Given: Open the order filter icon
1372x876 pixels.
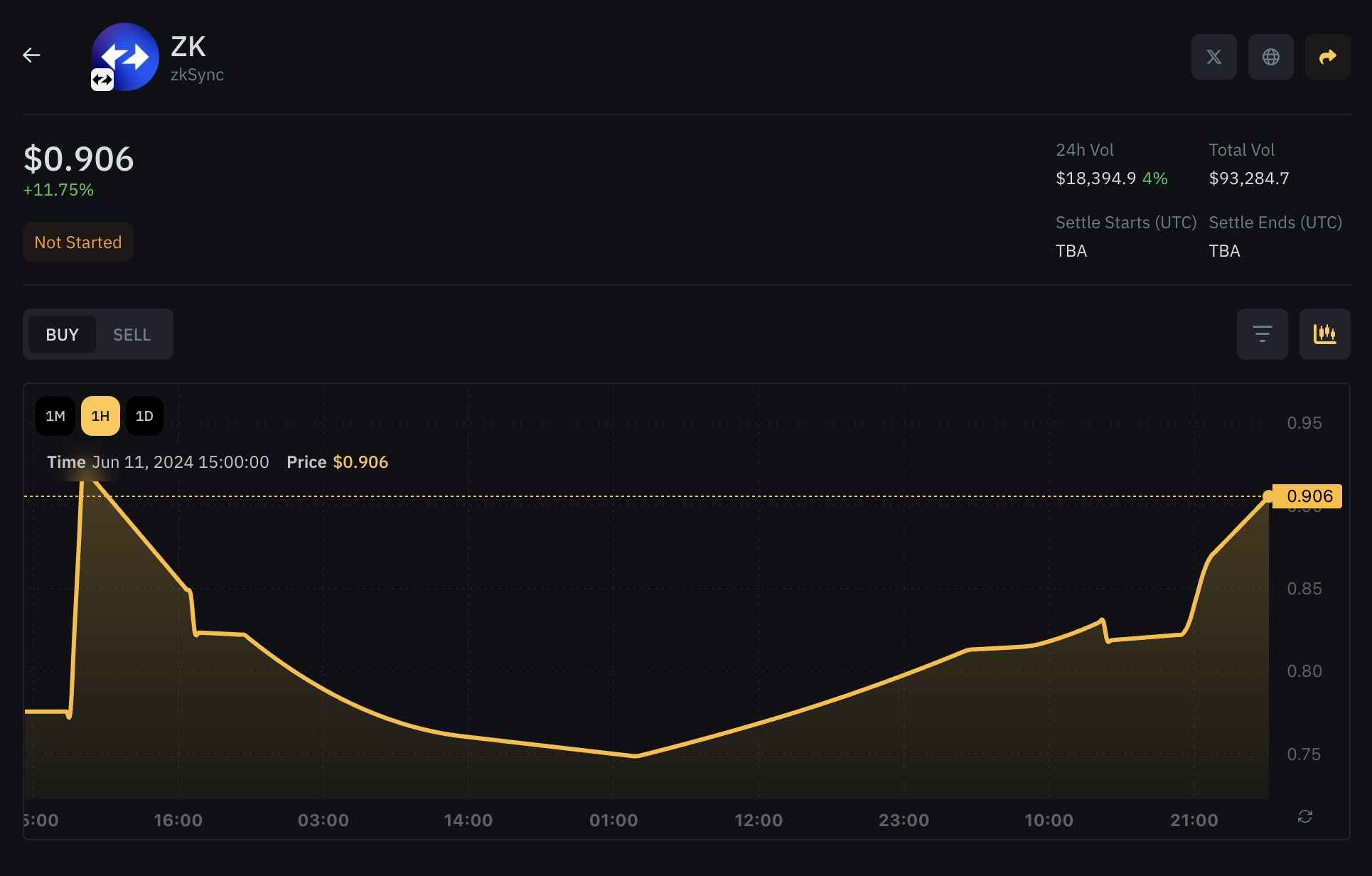Looking at the screenshot, I should (1262, 333).
